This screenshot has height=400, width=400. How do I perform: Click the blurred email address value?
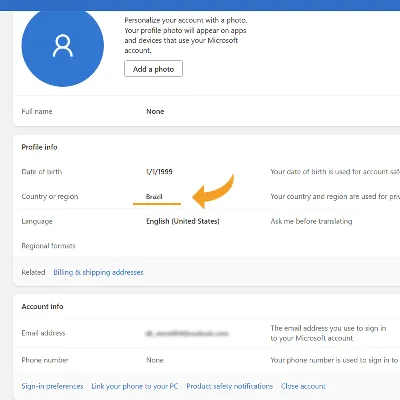coord(187,333)
